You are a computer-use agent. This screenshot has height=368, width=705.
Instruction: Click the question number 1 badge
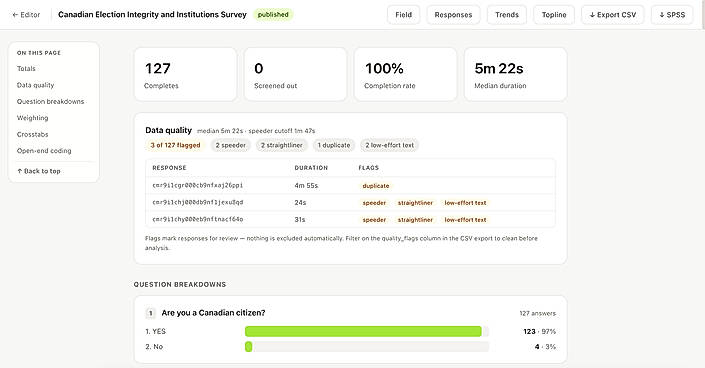(x=151, y=313)
